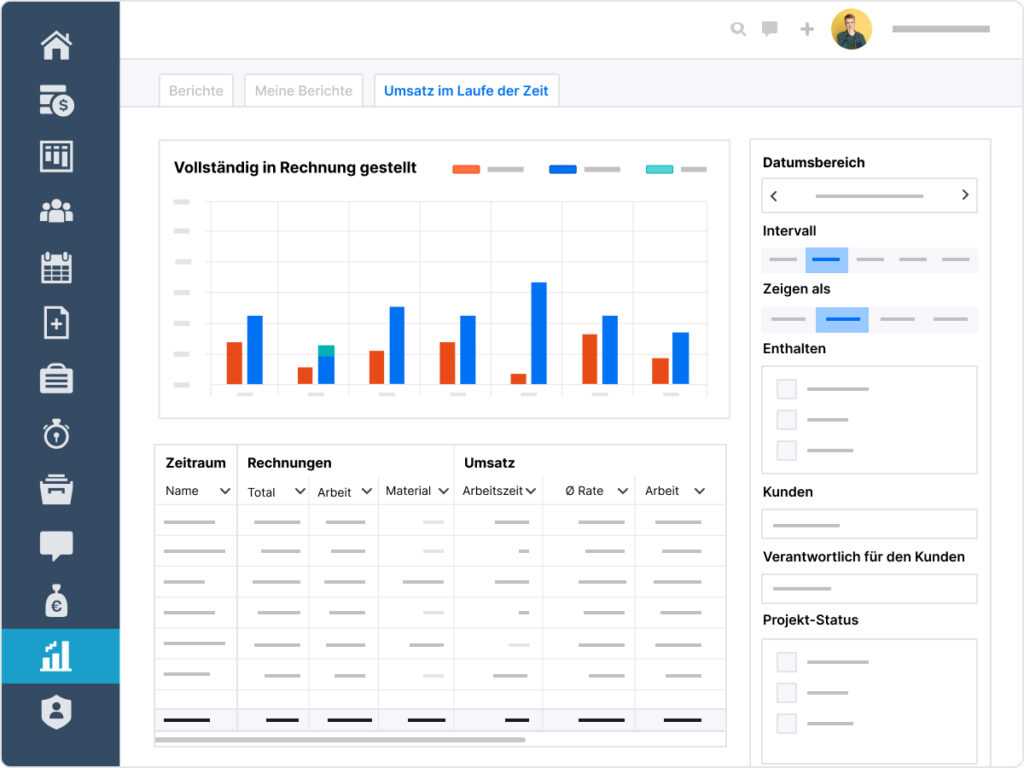This screenshot has width=1024, height=768.
Task: Tick the second checkbox under Projekt-Status
Action: tap(787, 693)
